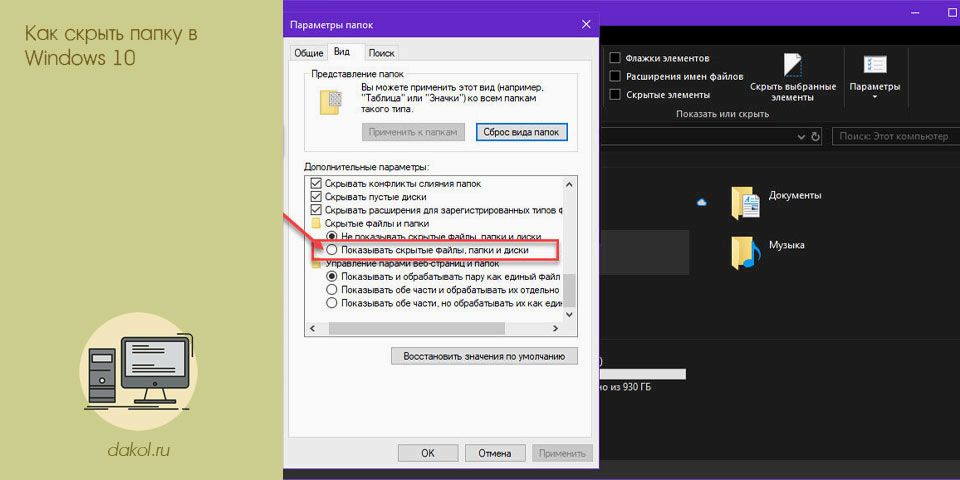Select Показывать скрытые файлы, папки и диски
This screenshot has width=960, height=480.
coord(331,250)
